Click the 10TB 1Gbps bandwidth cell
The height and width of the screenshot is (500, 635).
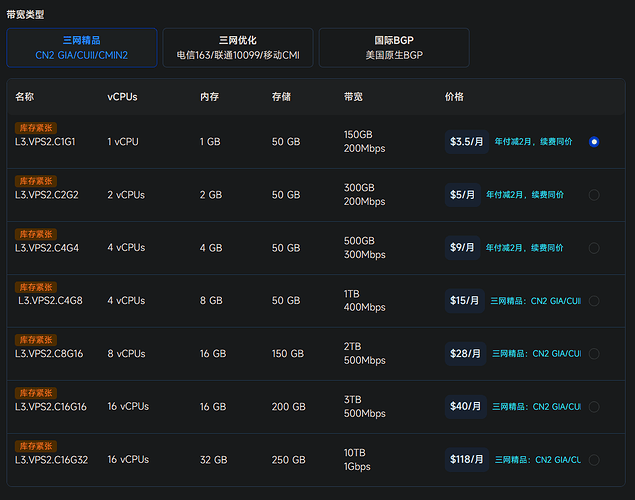point(357,460)
